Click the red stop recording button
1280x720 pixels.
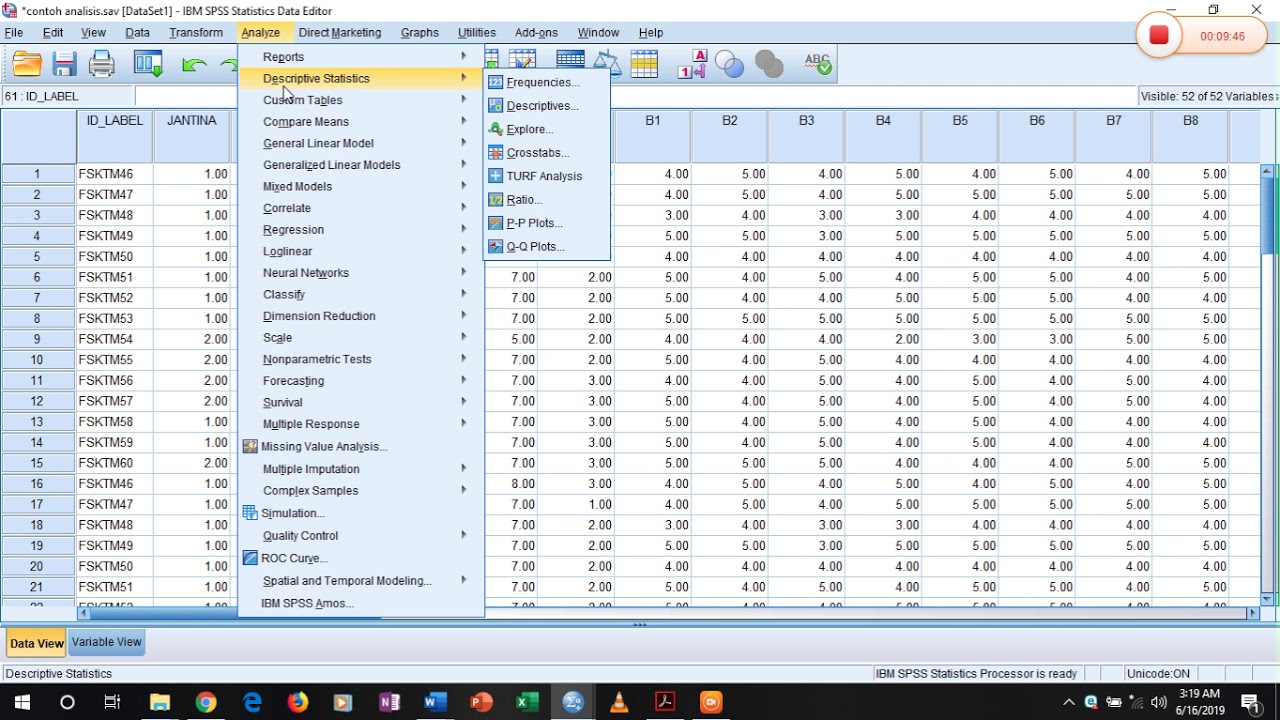point(1159,36)
